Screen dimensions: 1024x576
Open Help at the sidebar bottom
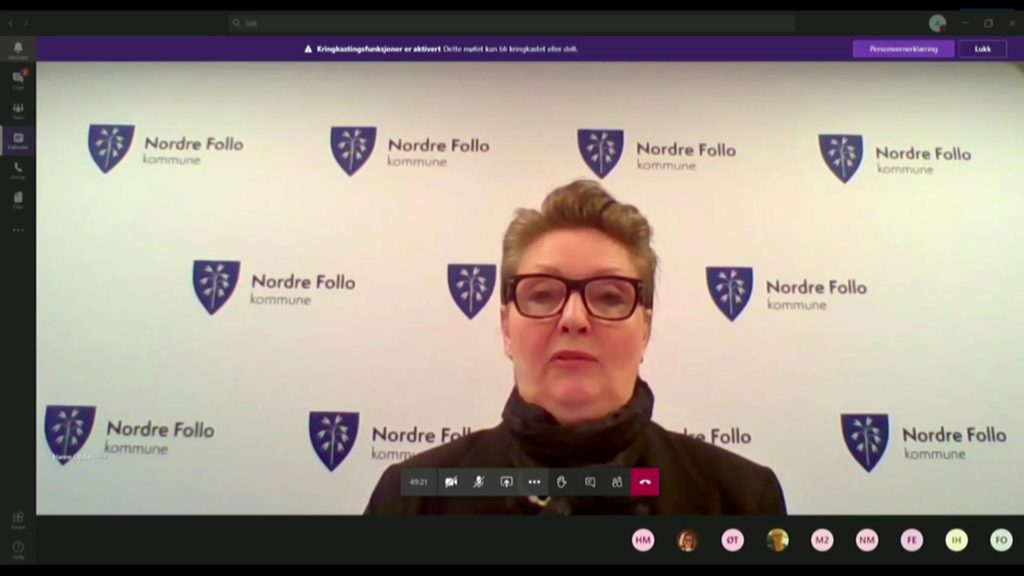click(18, 549)
